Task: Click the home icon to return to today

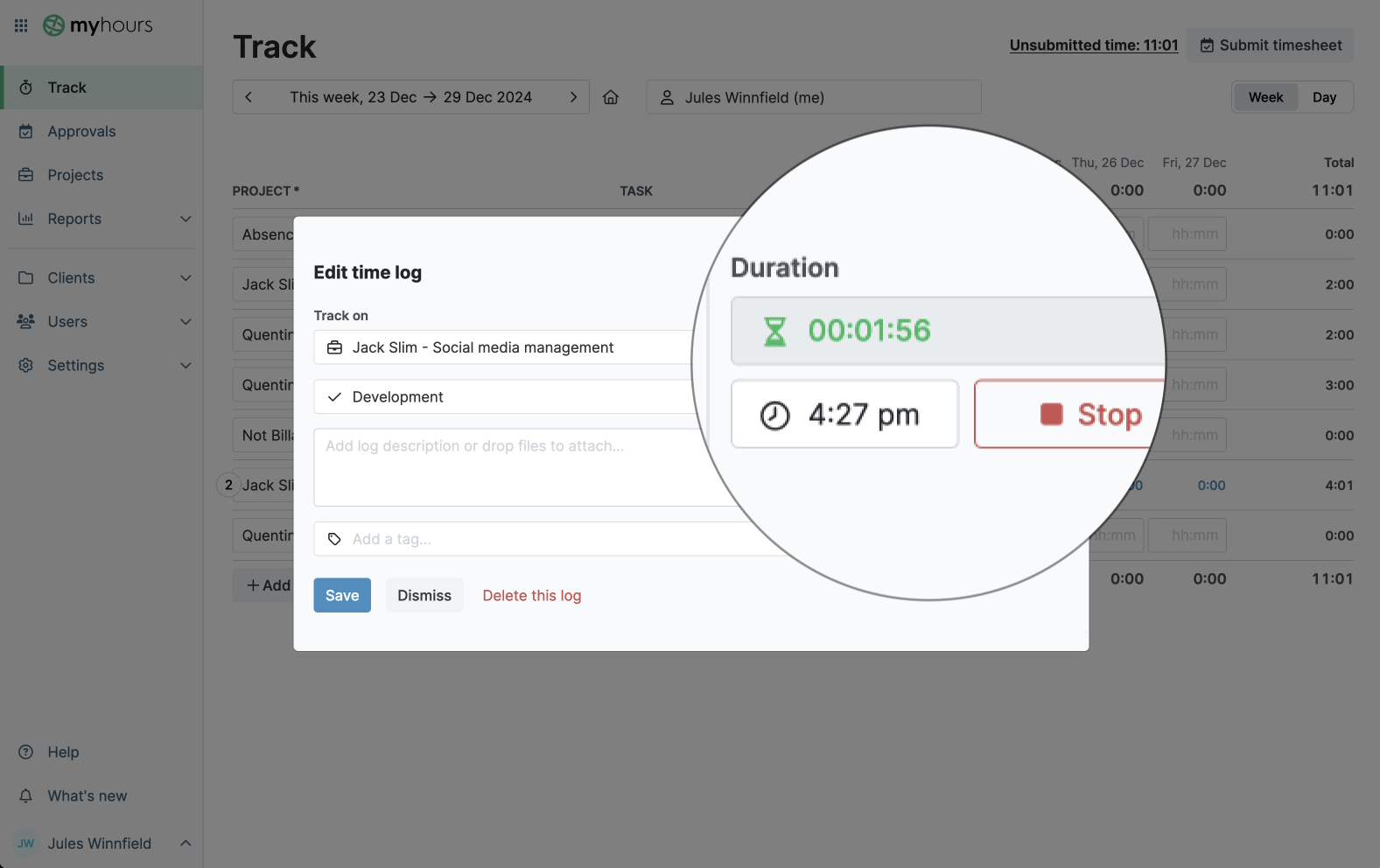Action: [x=611, y=97]
